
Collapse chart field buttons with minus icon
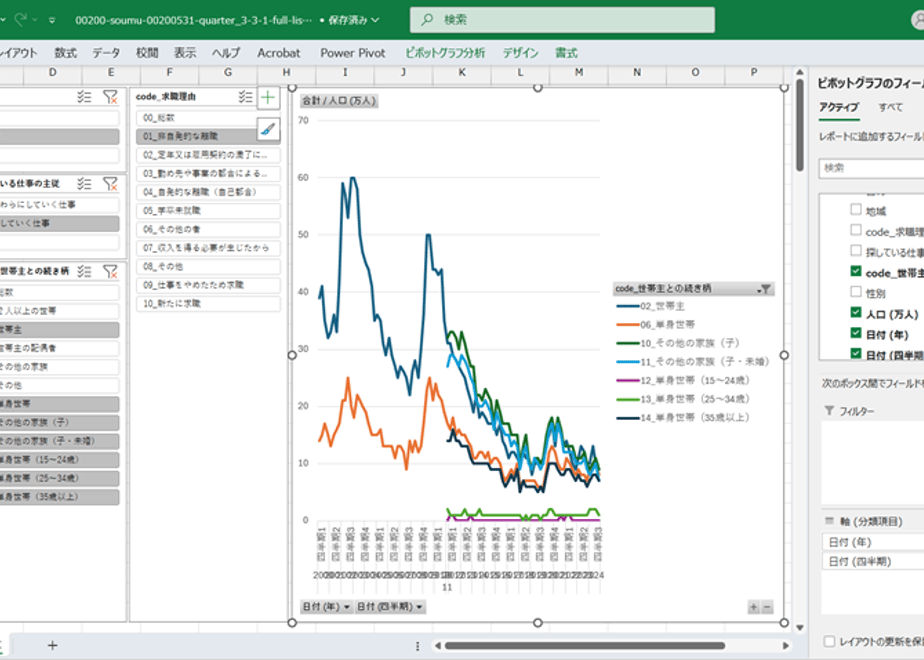click(767, 607)
